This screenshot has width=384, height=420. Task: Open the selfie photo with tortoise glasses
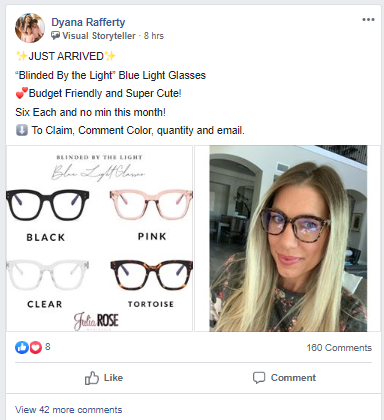tap(288, 238)
